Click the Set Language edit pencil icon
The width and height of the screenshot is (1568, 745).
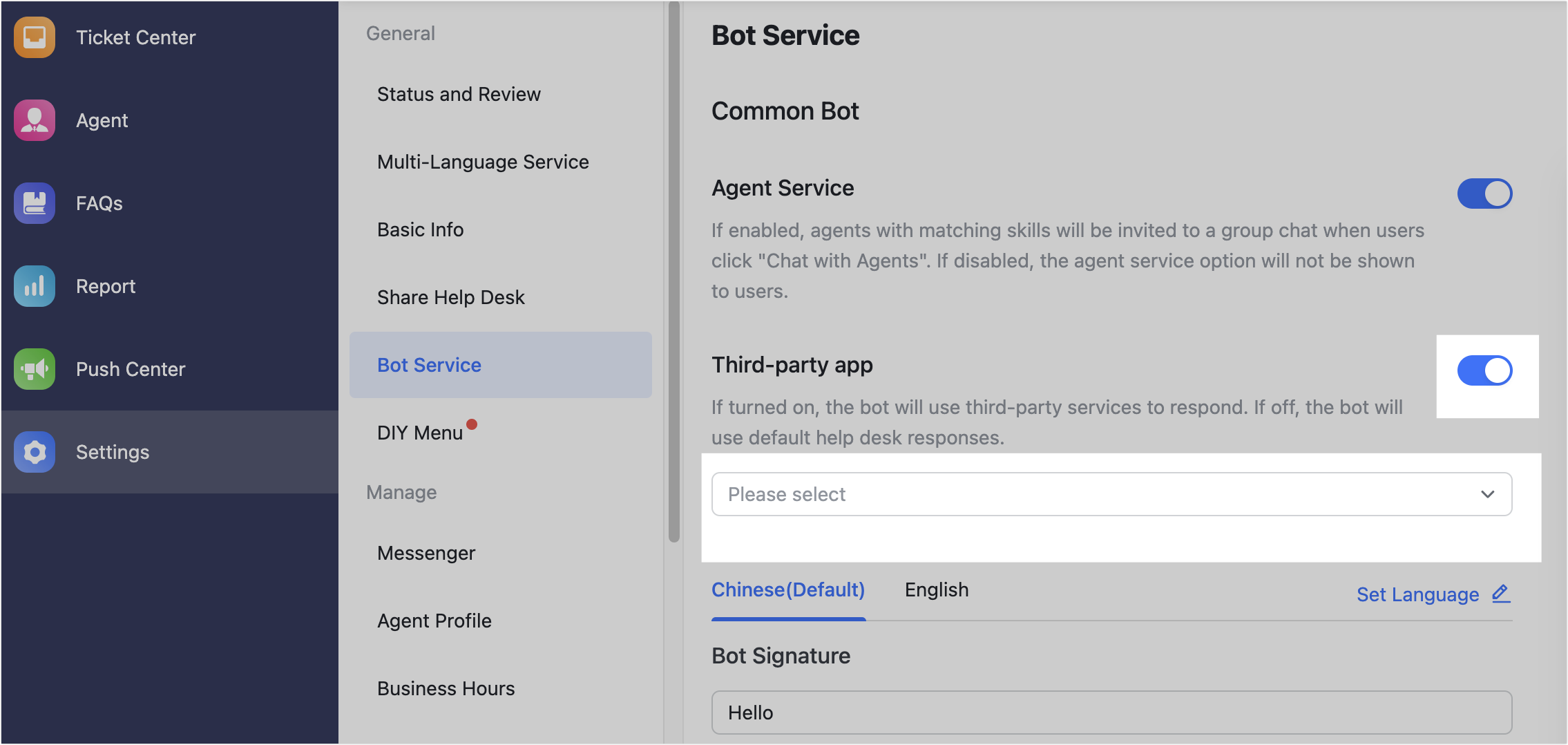(x=1500, y=594)
